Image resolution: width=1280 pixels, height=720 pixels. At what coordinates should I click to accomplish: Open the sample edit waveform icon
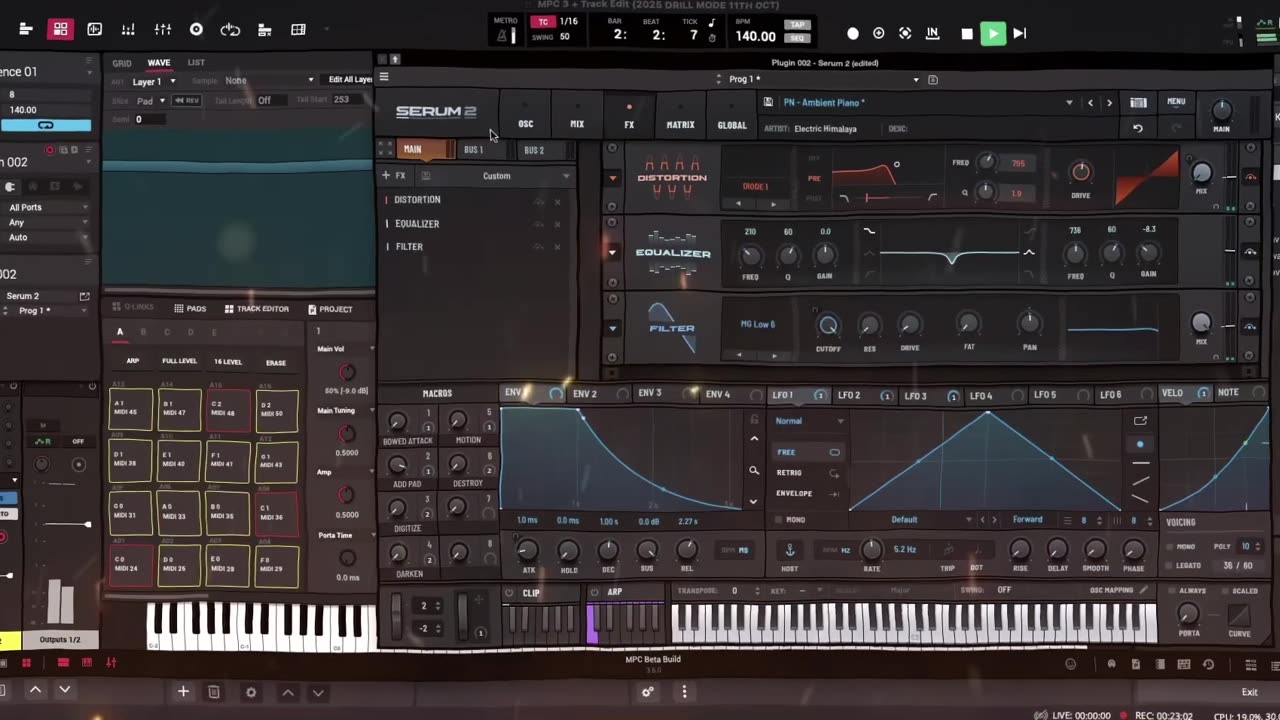(94, 30)
